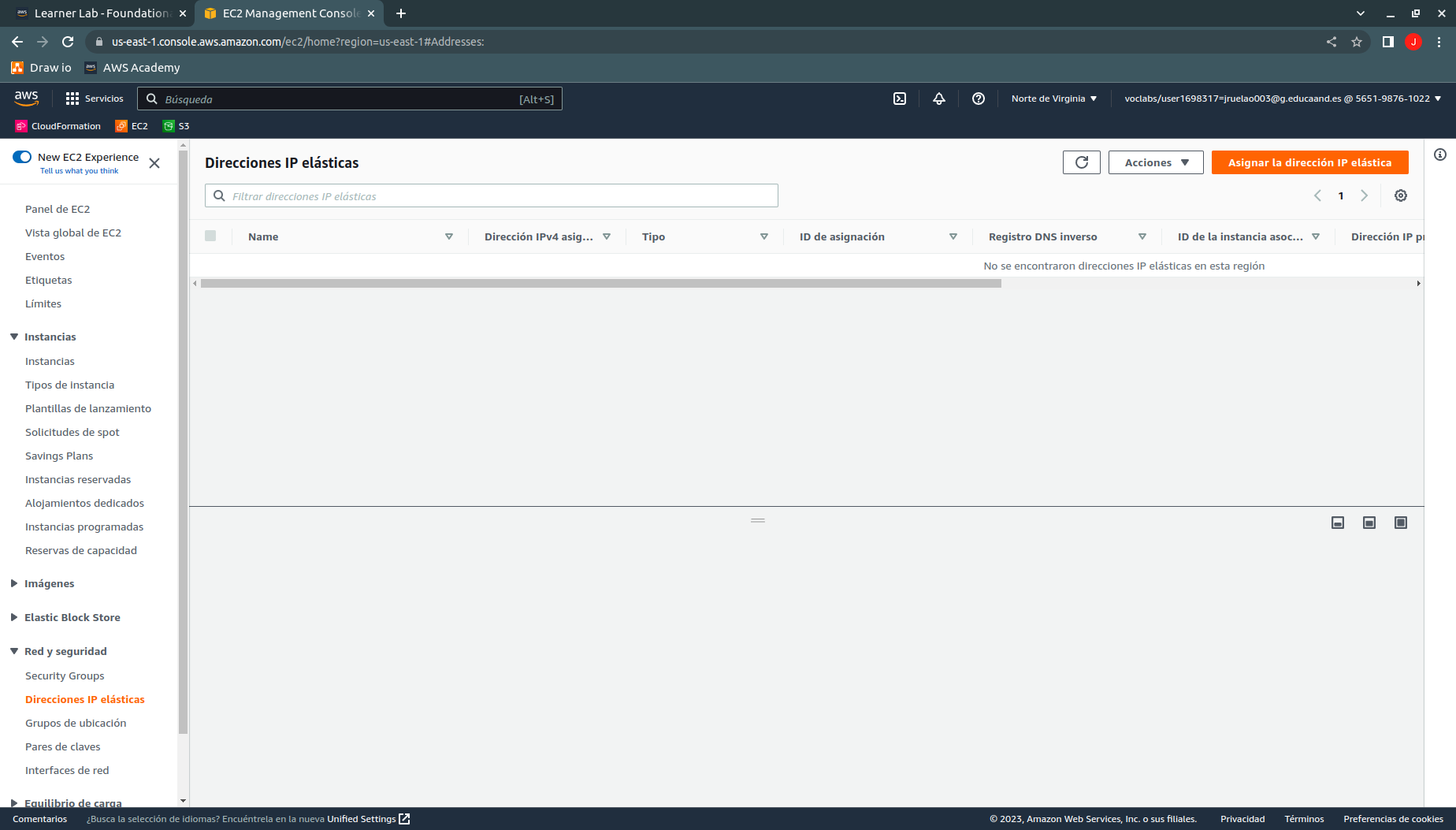Open the Acciones dropdown

tap(1155, 162)
